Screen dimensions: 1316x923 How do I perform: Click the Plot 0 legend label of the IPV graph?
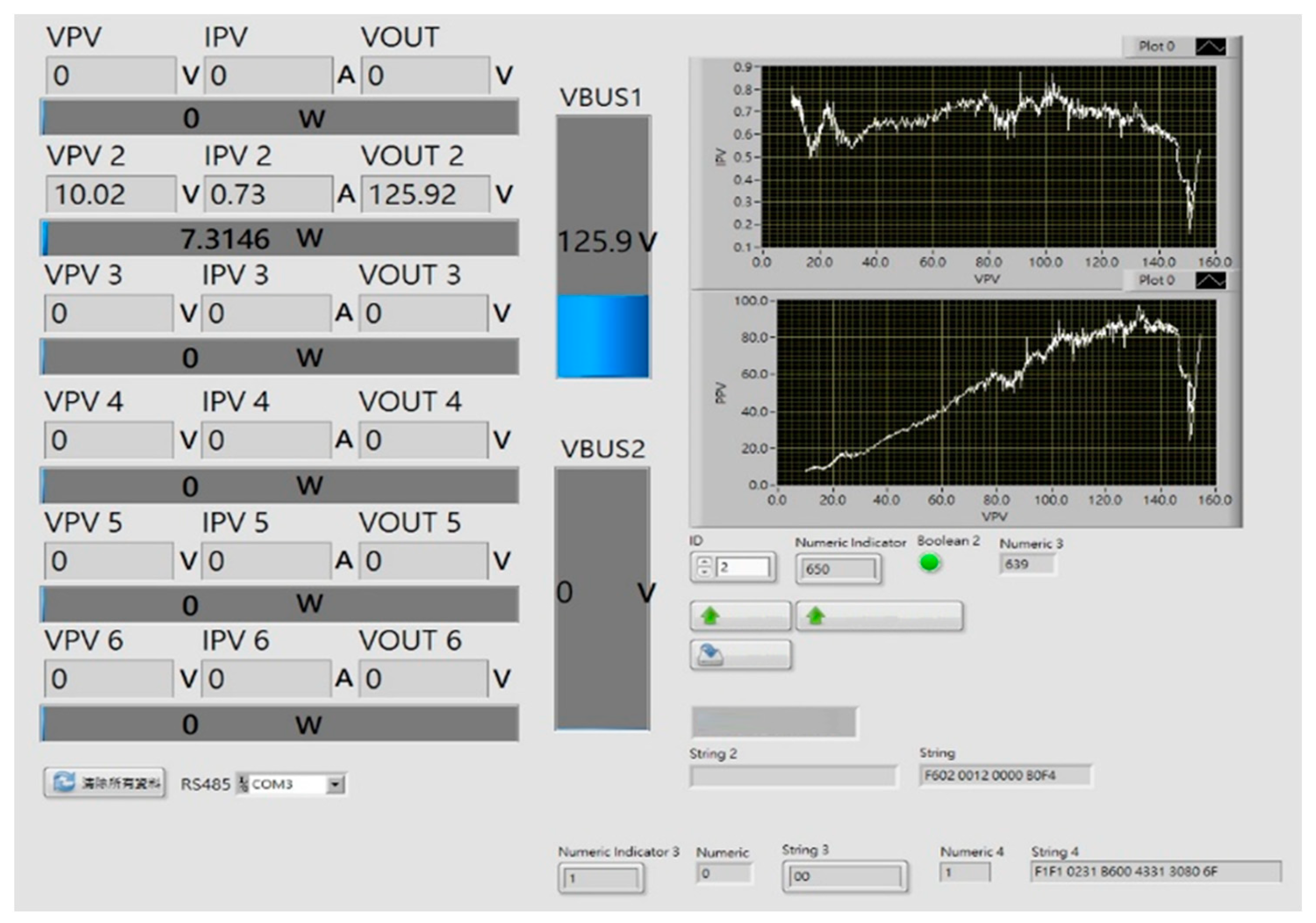pyautogui.click(x=1157, y=47)
